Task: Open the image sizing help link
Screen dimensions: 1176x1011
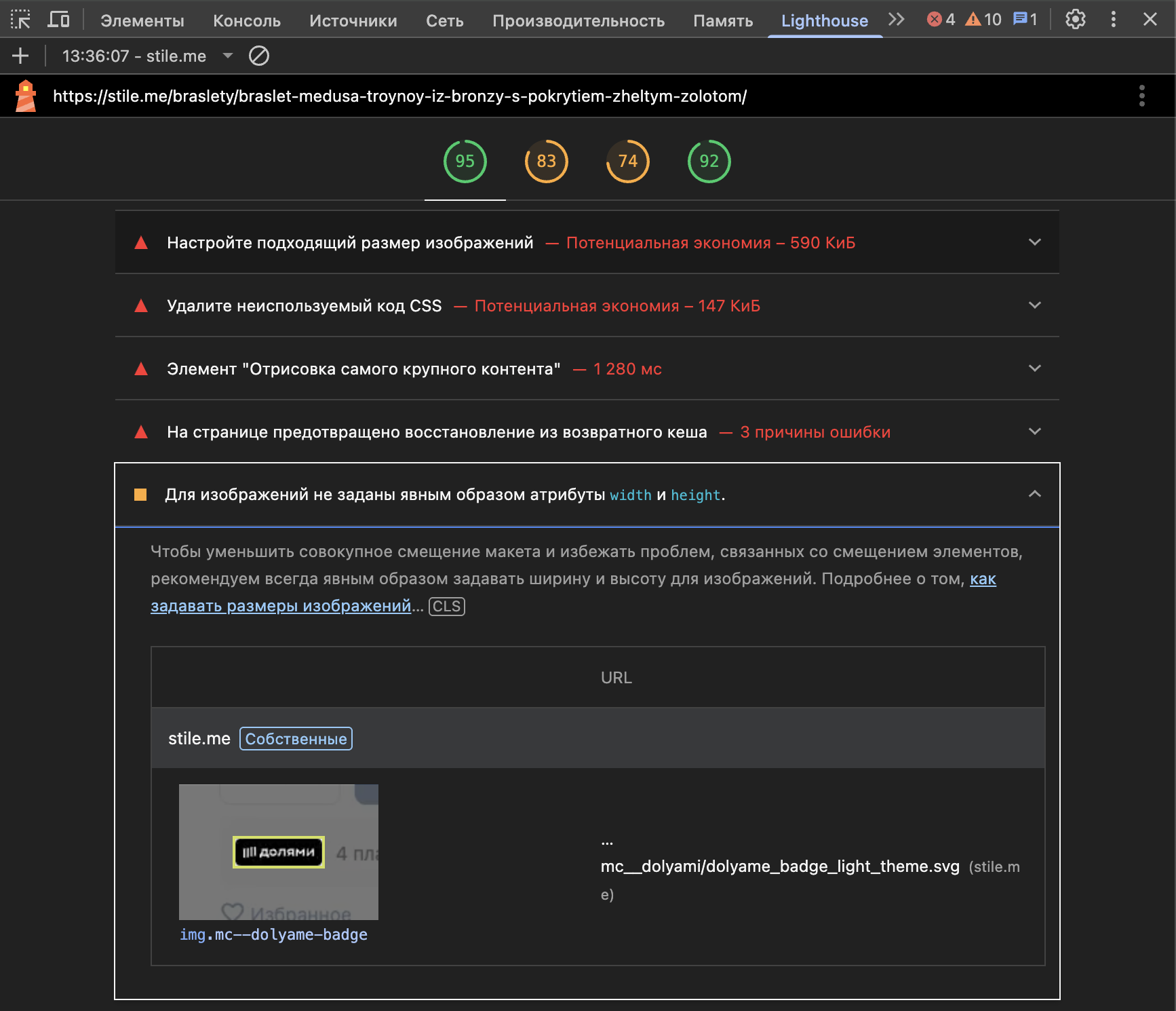Action: pos(281,606)
